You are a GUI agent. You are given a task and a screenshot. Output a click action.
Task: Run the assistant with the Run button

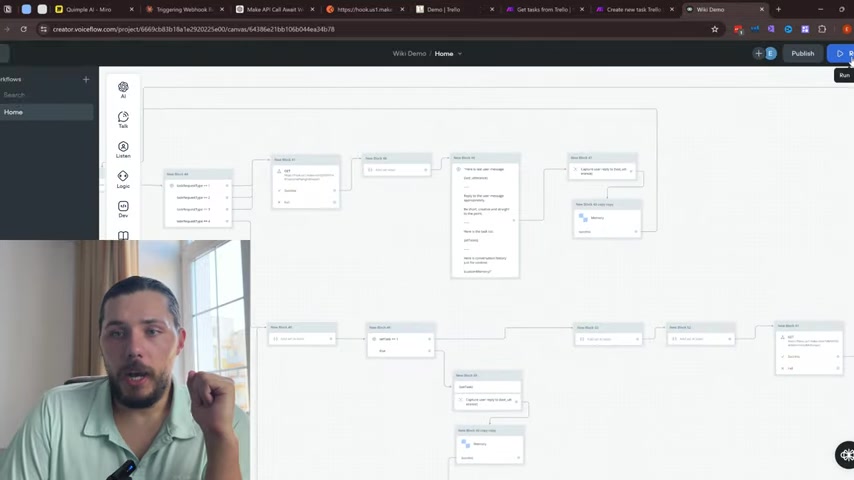coord(841,53)
